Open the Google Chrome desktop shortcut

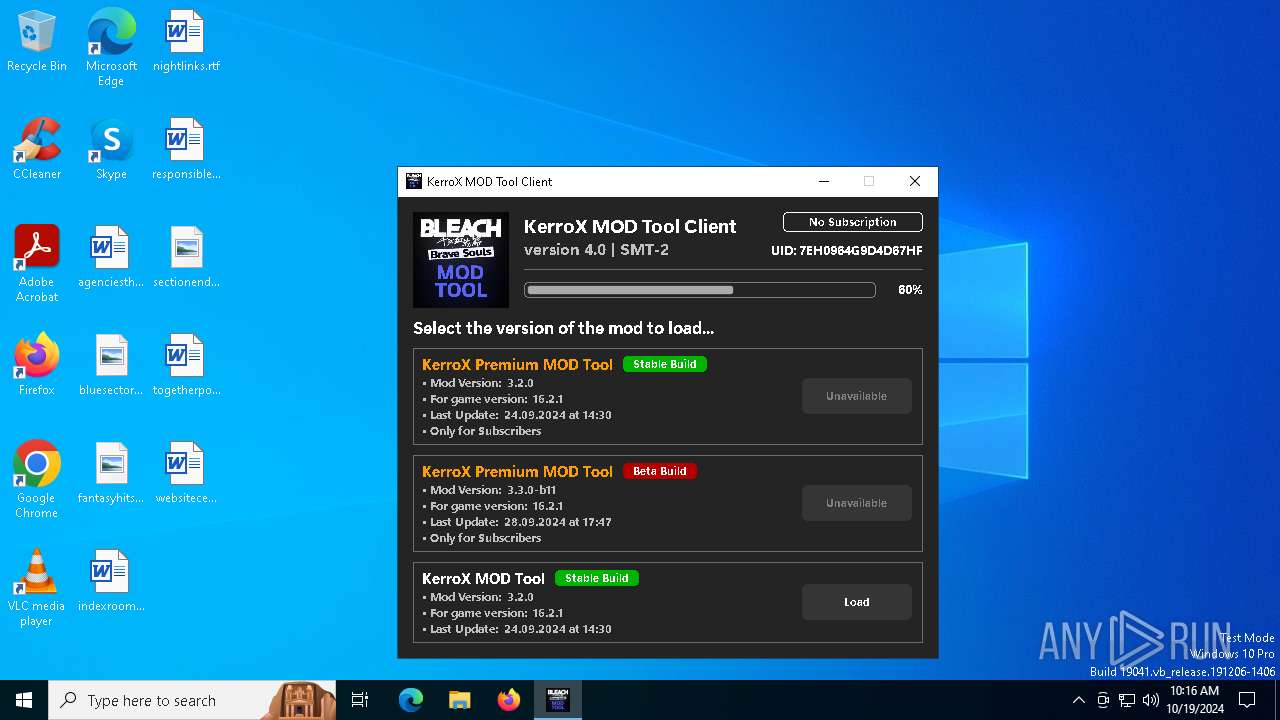[x=37, y=480]
